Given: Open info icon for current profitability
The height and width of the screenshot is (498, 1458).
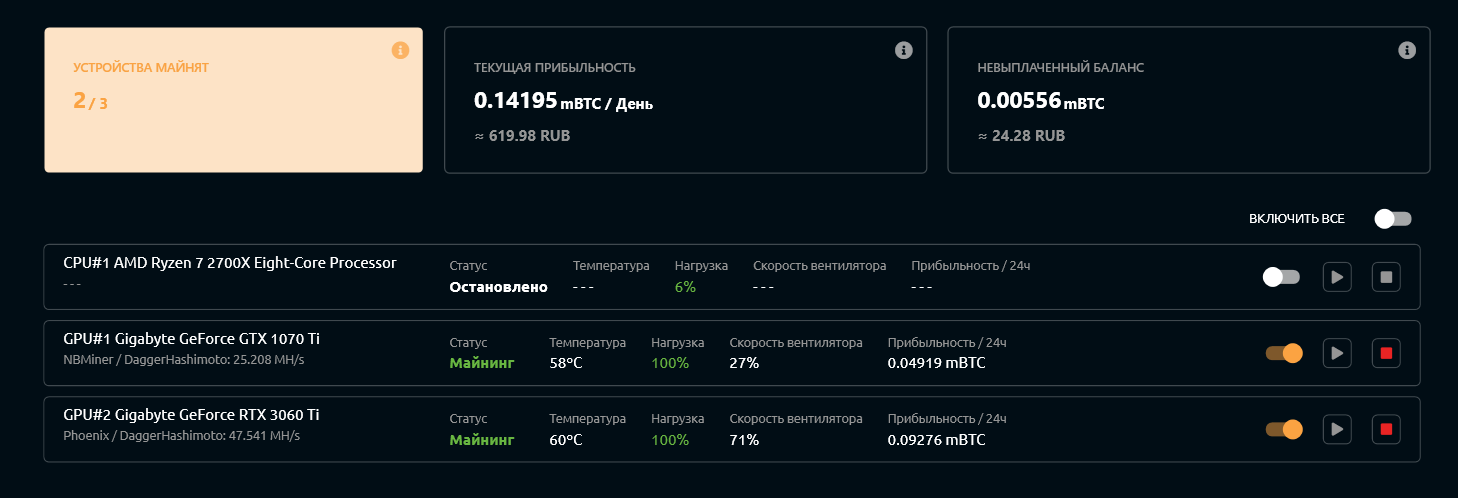Looking at the screenshot, I should click(904, 50).
